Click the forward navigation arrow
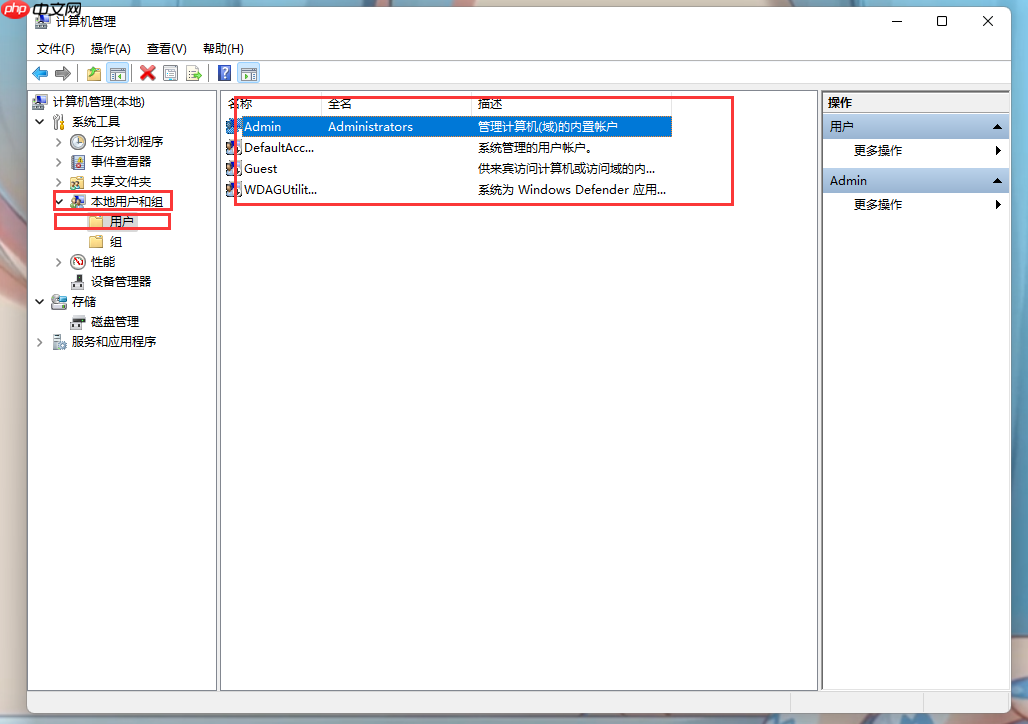1028x724 pixels. coord(61,72)
